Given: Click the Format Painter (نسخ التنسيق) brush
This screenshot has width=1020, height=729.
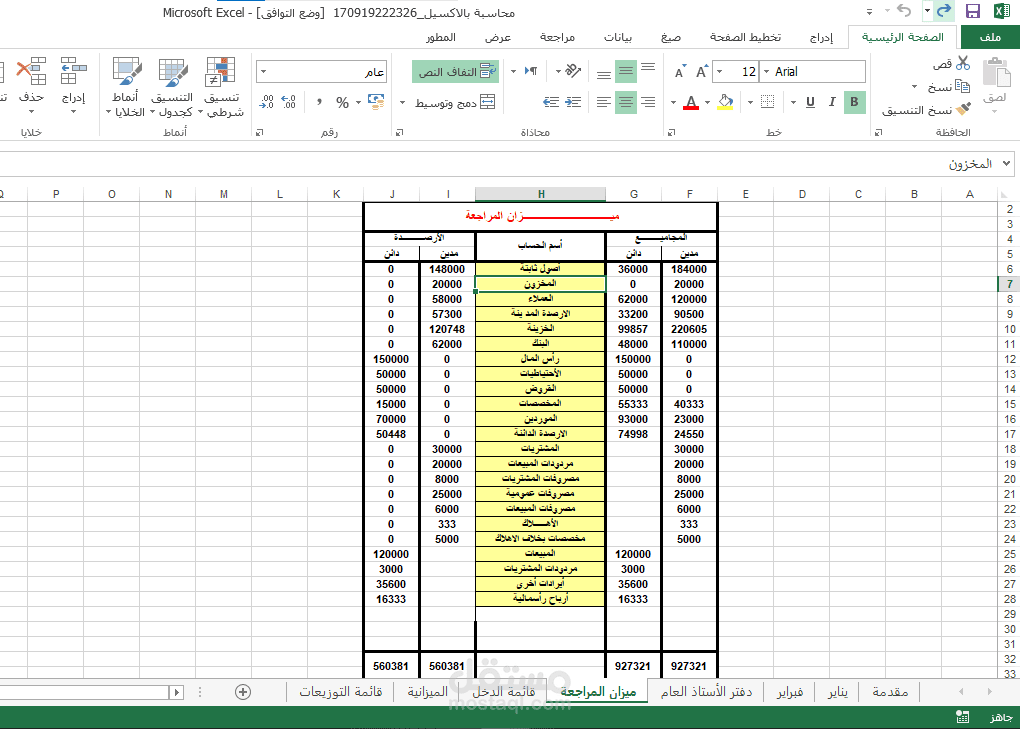Looking at the screenshot, I should 963,109.
